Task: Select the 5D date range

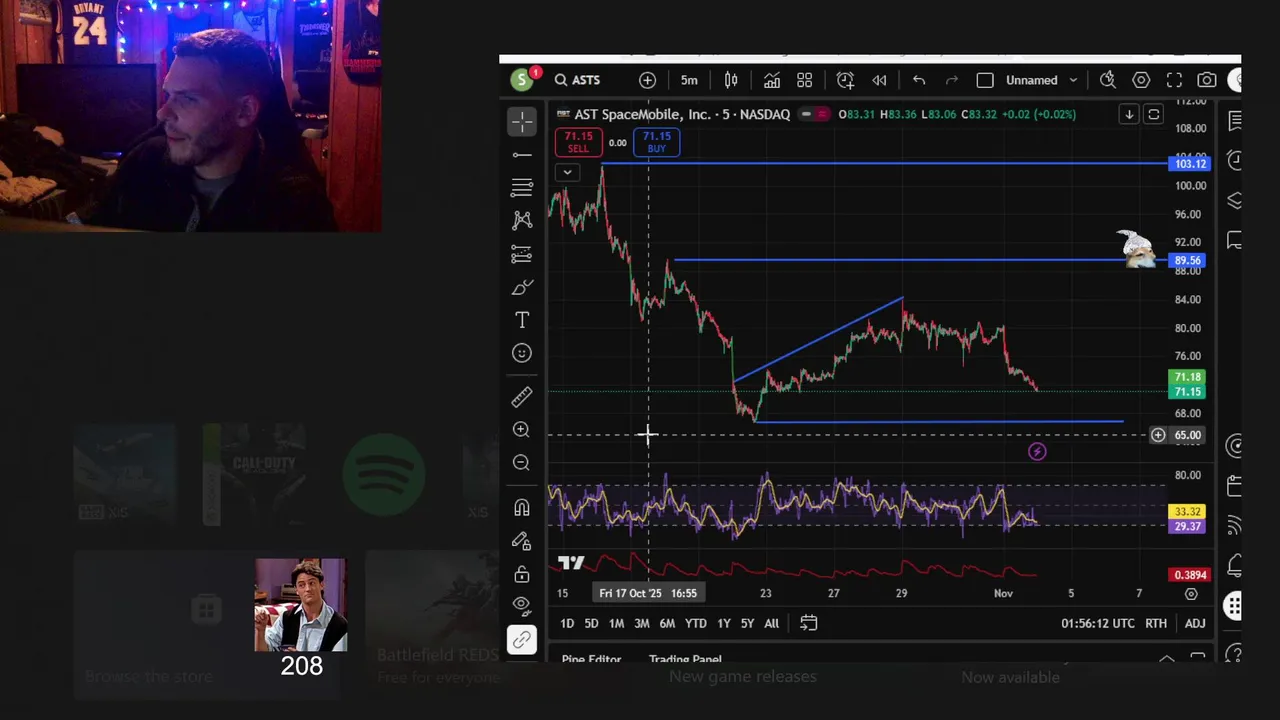Action: (591, 623)
